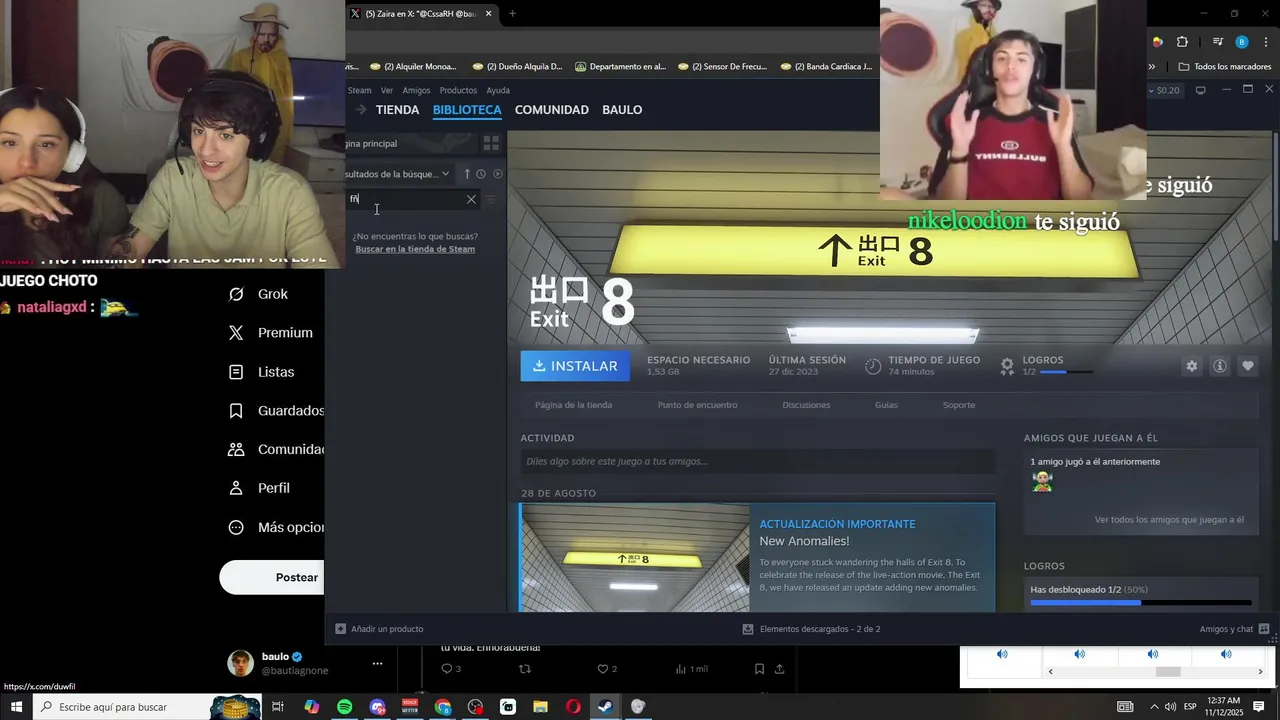Open Perfil in X sidebar
1280x720 pixels.
coord(259,488)
